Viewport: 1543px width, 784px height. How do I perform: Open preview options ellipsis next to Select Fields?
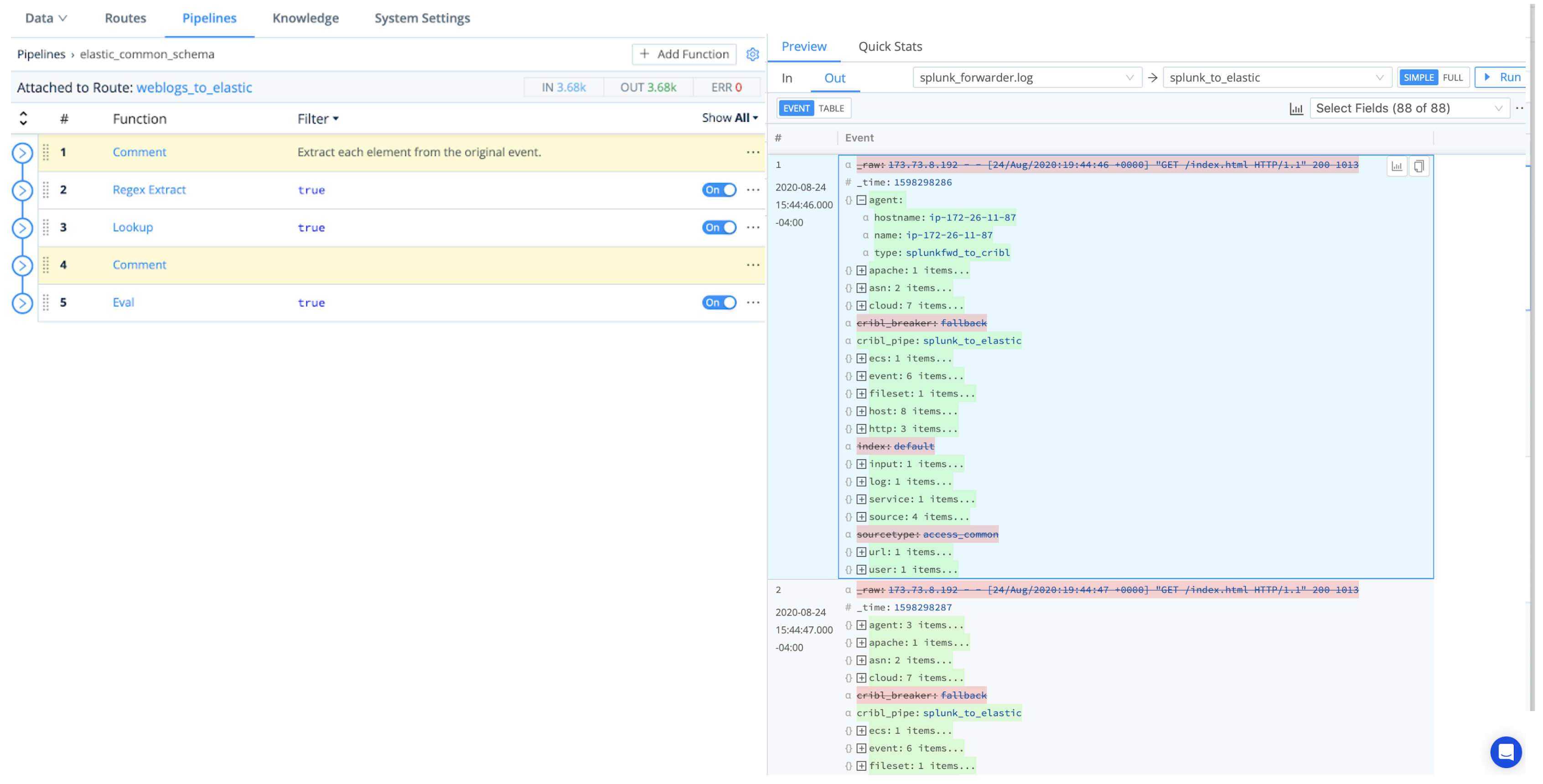click(1520, 108)
